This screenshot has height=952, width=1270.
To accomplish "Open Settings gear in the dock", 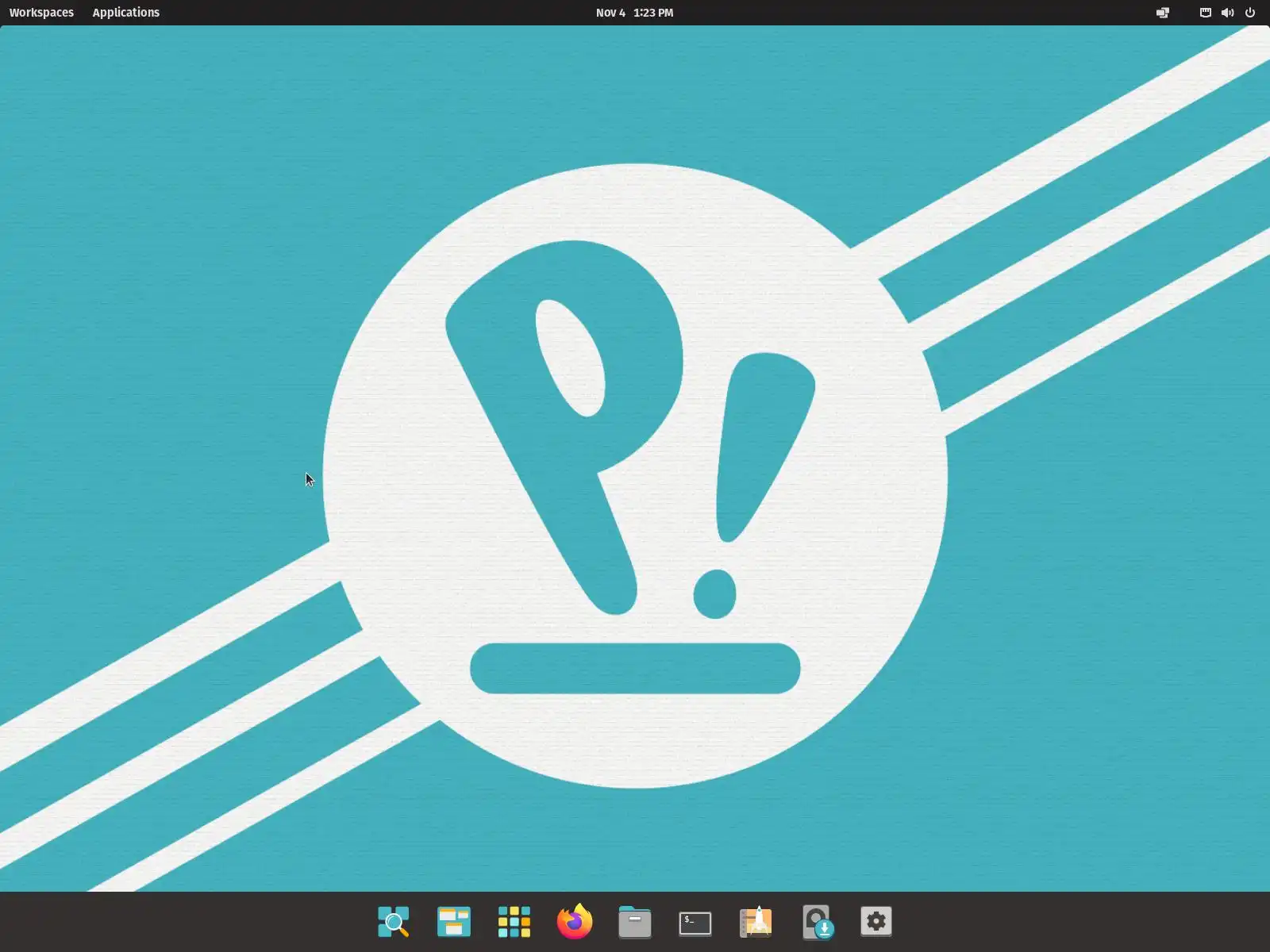I will click(x=876, y=922).
